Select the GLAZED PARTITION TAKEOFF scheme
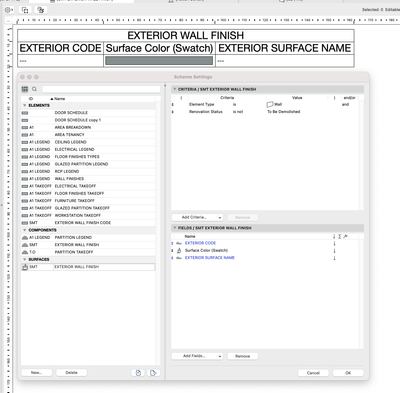The width and height of the screenshot is (400, 393). [88, 208]
